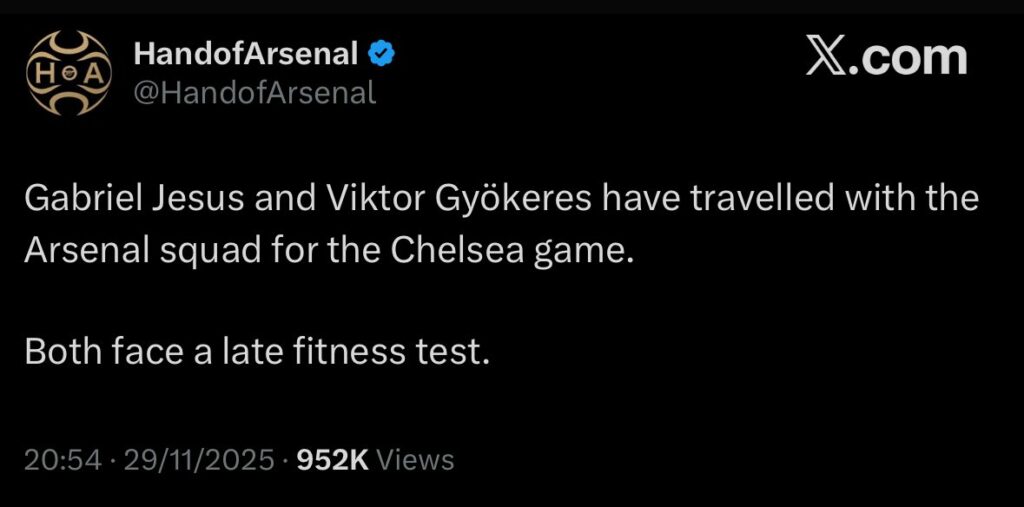Click the X logo in the watermark
Image resolution: width=1024 pixels, height=507 pixels.
tap(826, 58)
